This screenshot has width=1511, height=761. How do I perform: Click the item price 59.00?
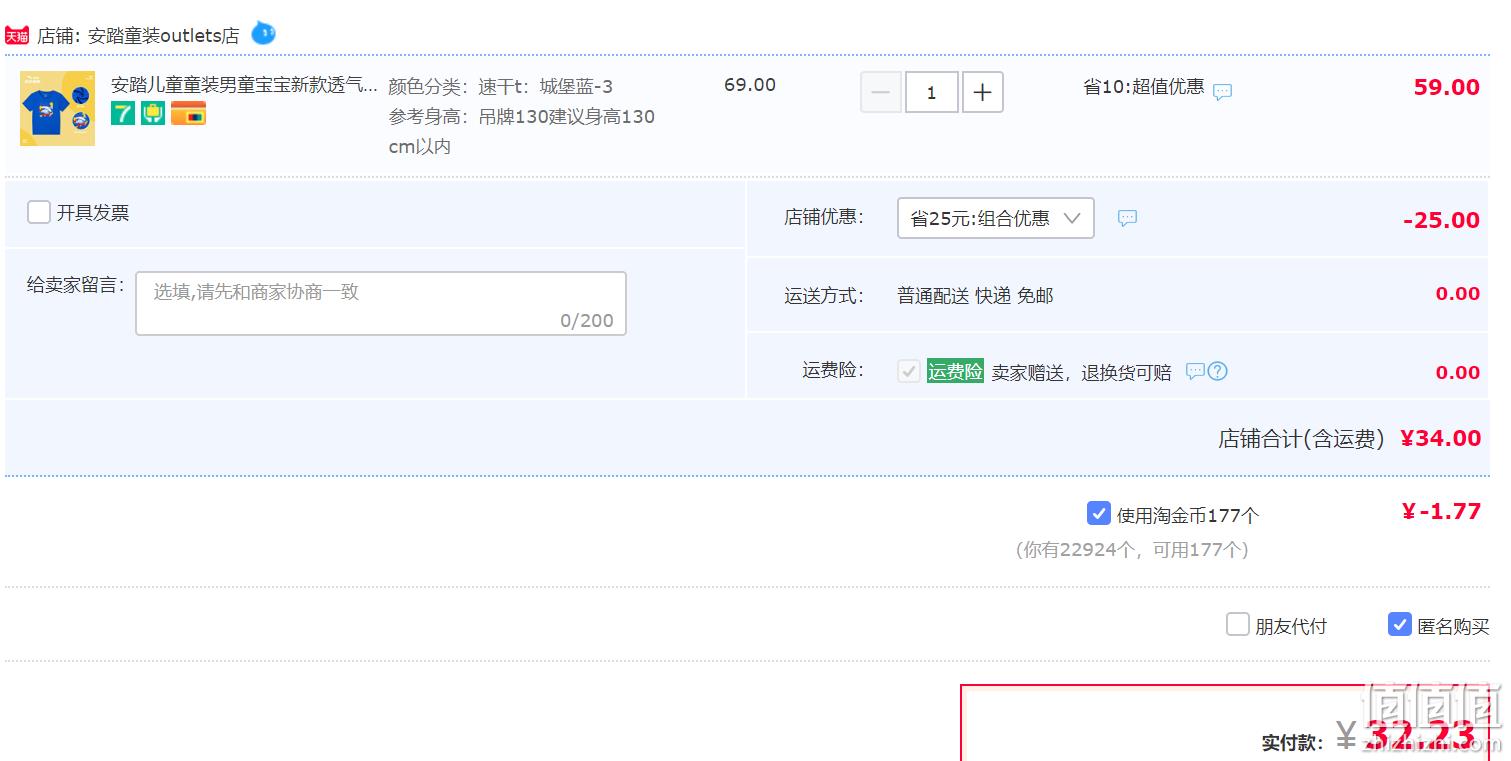click(x=1446, y=87)
